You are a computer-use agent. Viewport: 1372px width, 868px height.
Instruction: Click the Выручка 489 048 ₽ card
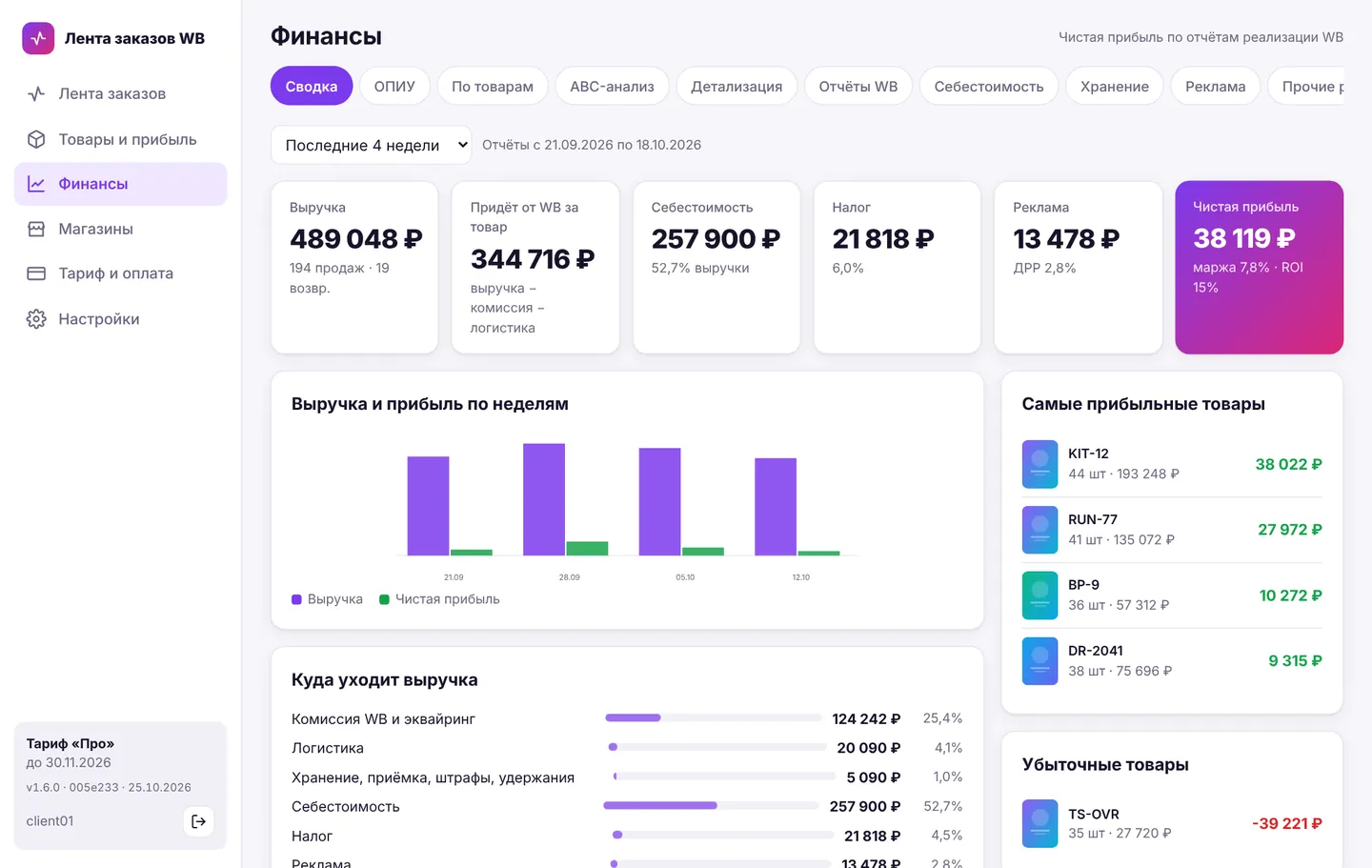pyautogui.click(x=354, y=268)
